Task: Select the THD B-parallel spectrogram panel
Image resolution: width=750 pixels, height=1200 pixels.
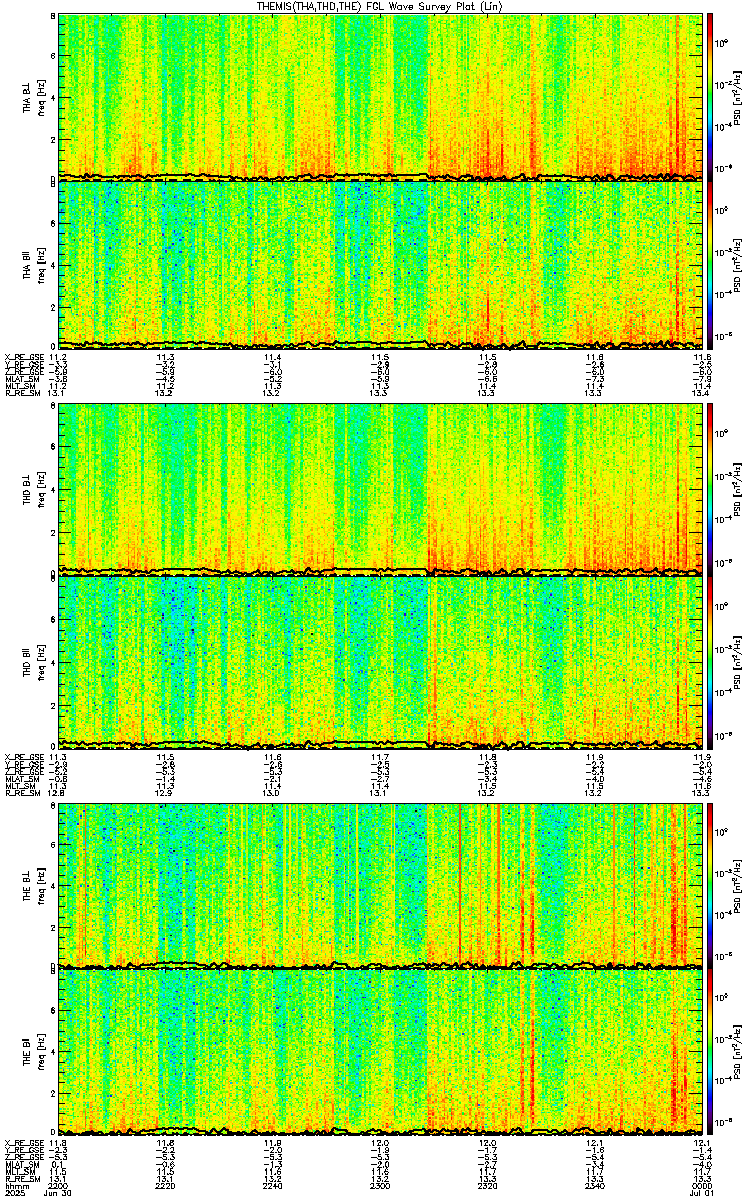Action: (380, 660)
